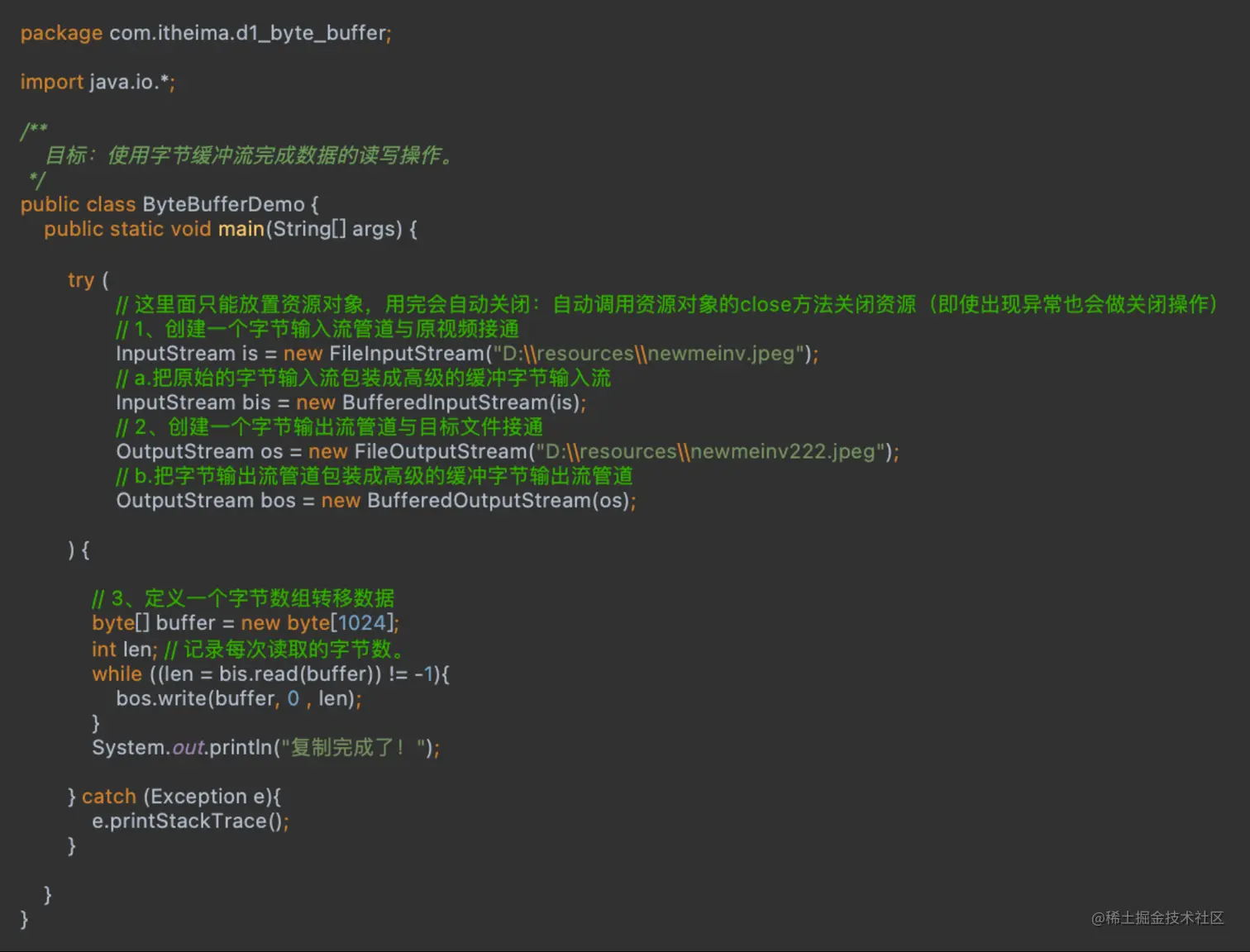Click the FileInputStream newmeinv.jpeg line
The width and height of the screenshot is (1250, 952).
point(467,354)
